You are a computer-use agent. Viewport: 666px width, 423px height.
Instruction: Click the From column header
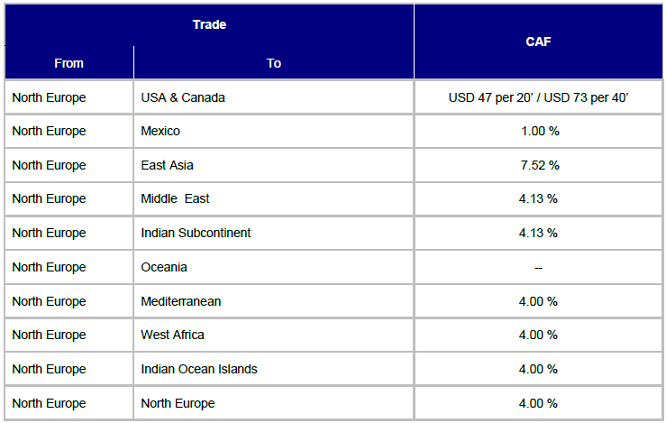(x=69, y=63)
